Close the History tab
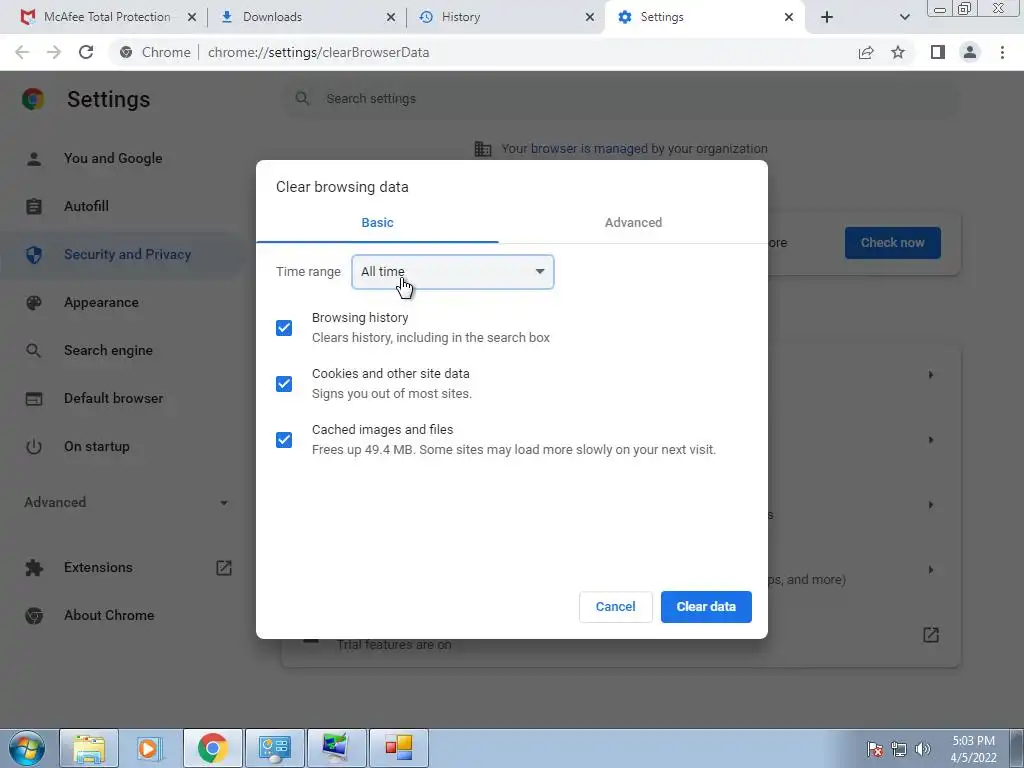The image size is (1024, 768). pyautogui.click(x=590, y=17)
